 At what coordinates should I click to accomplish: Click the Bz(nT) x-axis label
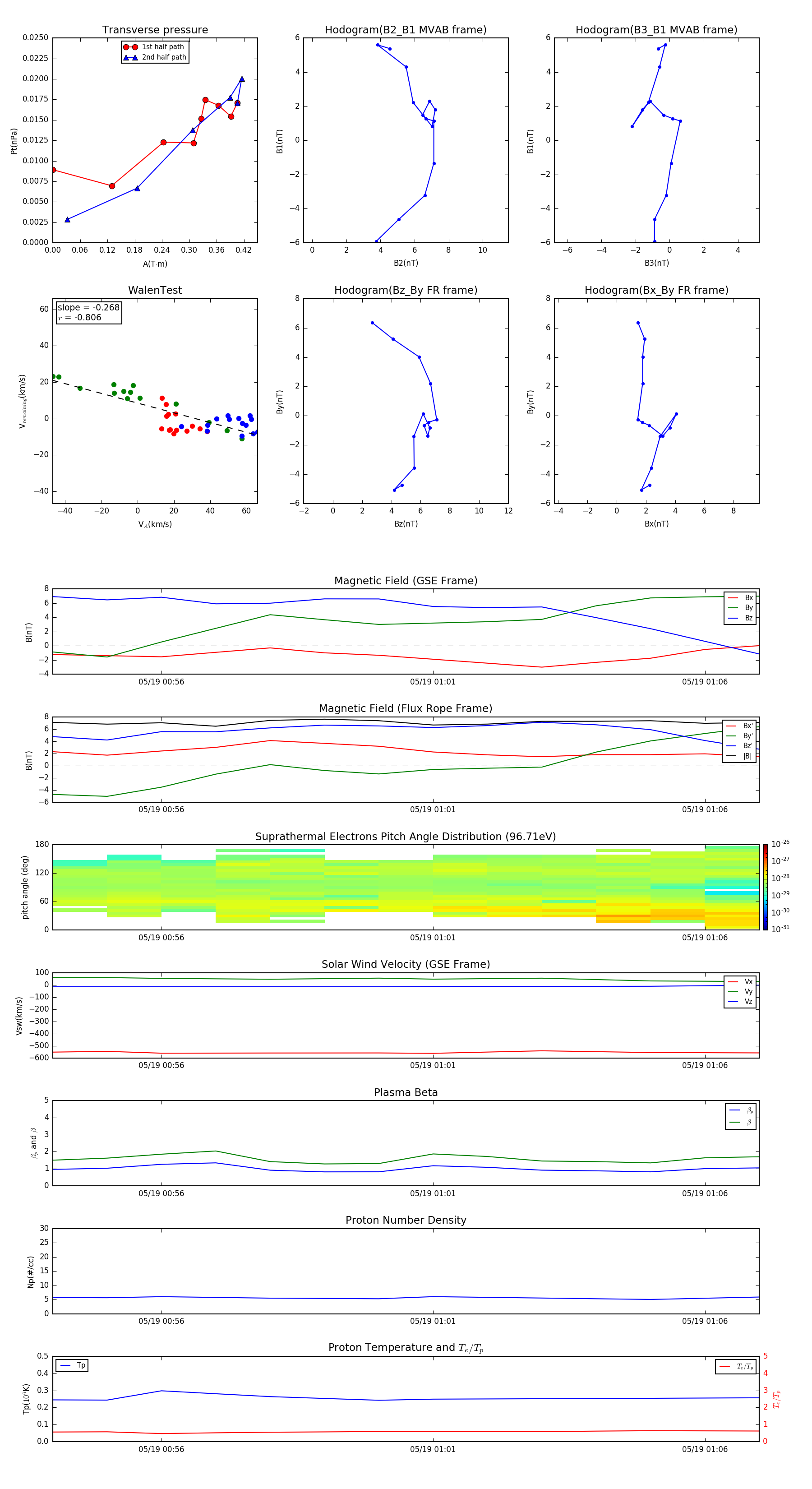coord(406,524)
